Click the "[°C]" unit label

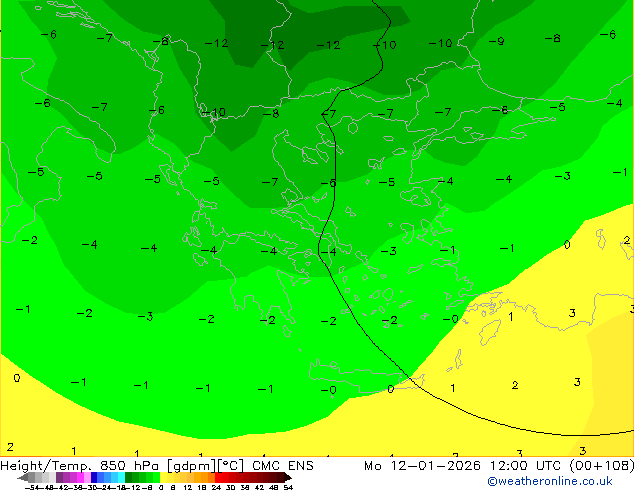(x=231, y=466)
